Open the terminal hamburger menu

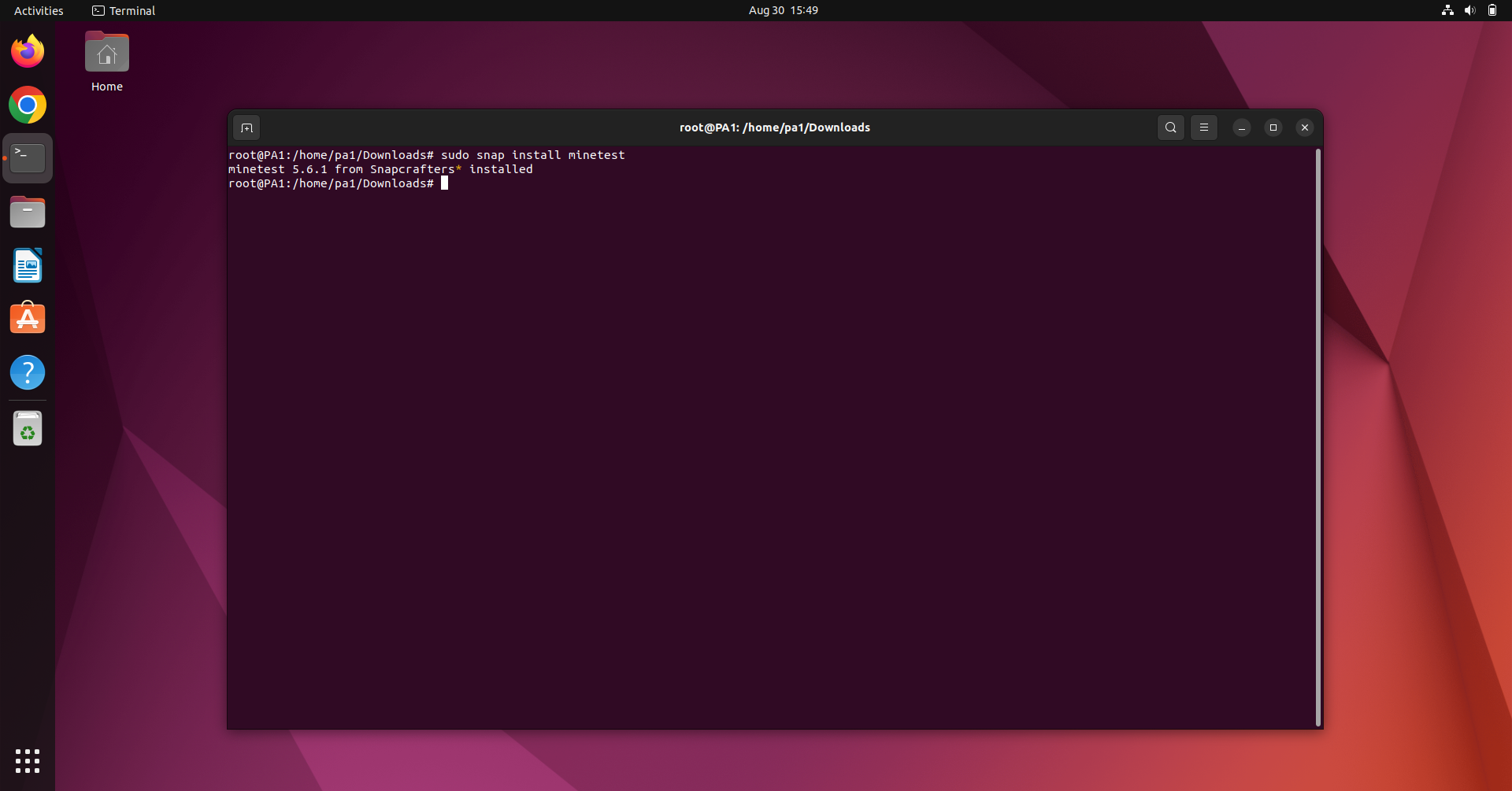[x=1203, y=127]
